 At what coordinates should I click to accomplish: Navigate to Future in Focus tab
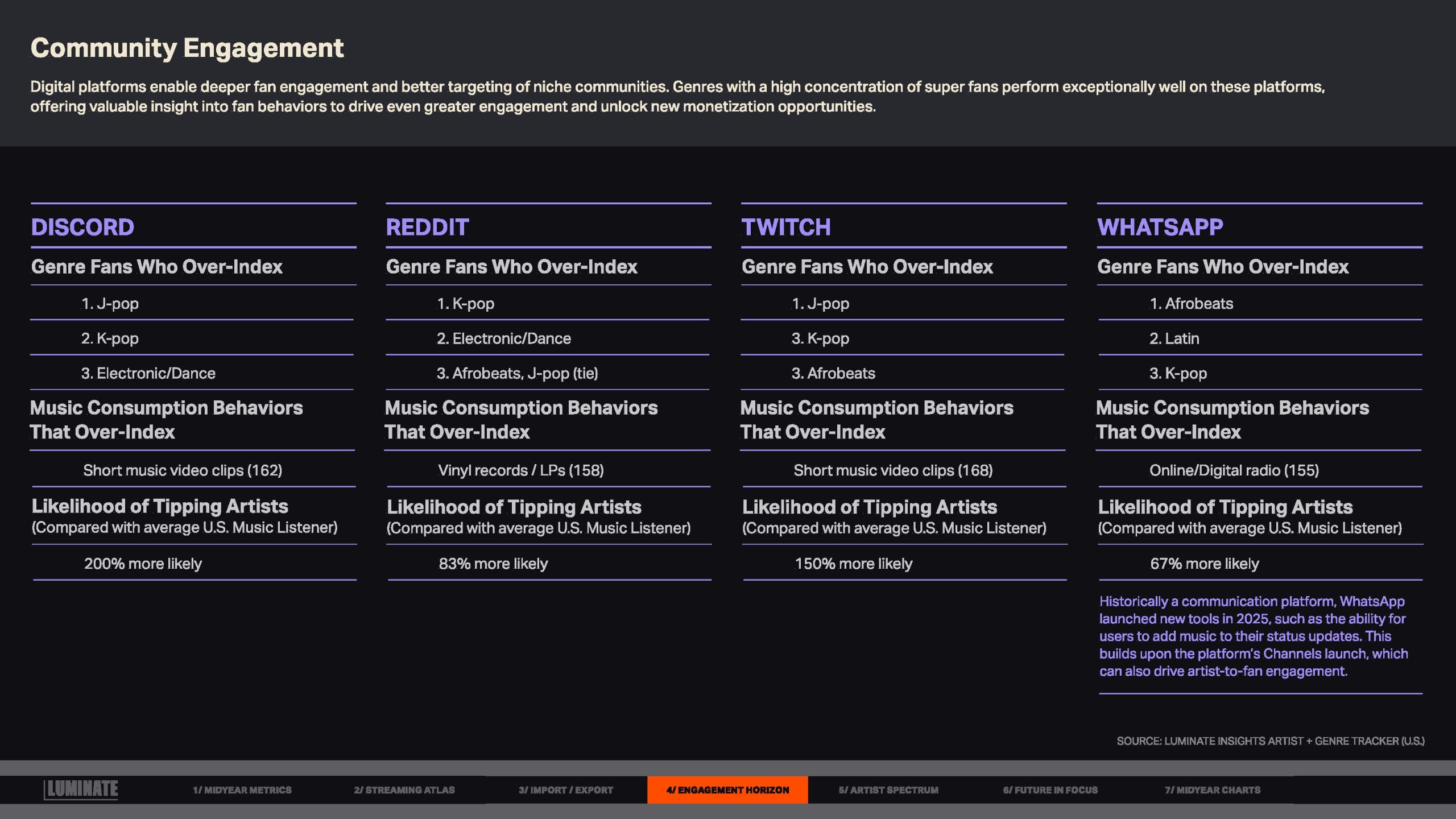pyautogui.click(x=1050, y=790)
